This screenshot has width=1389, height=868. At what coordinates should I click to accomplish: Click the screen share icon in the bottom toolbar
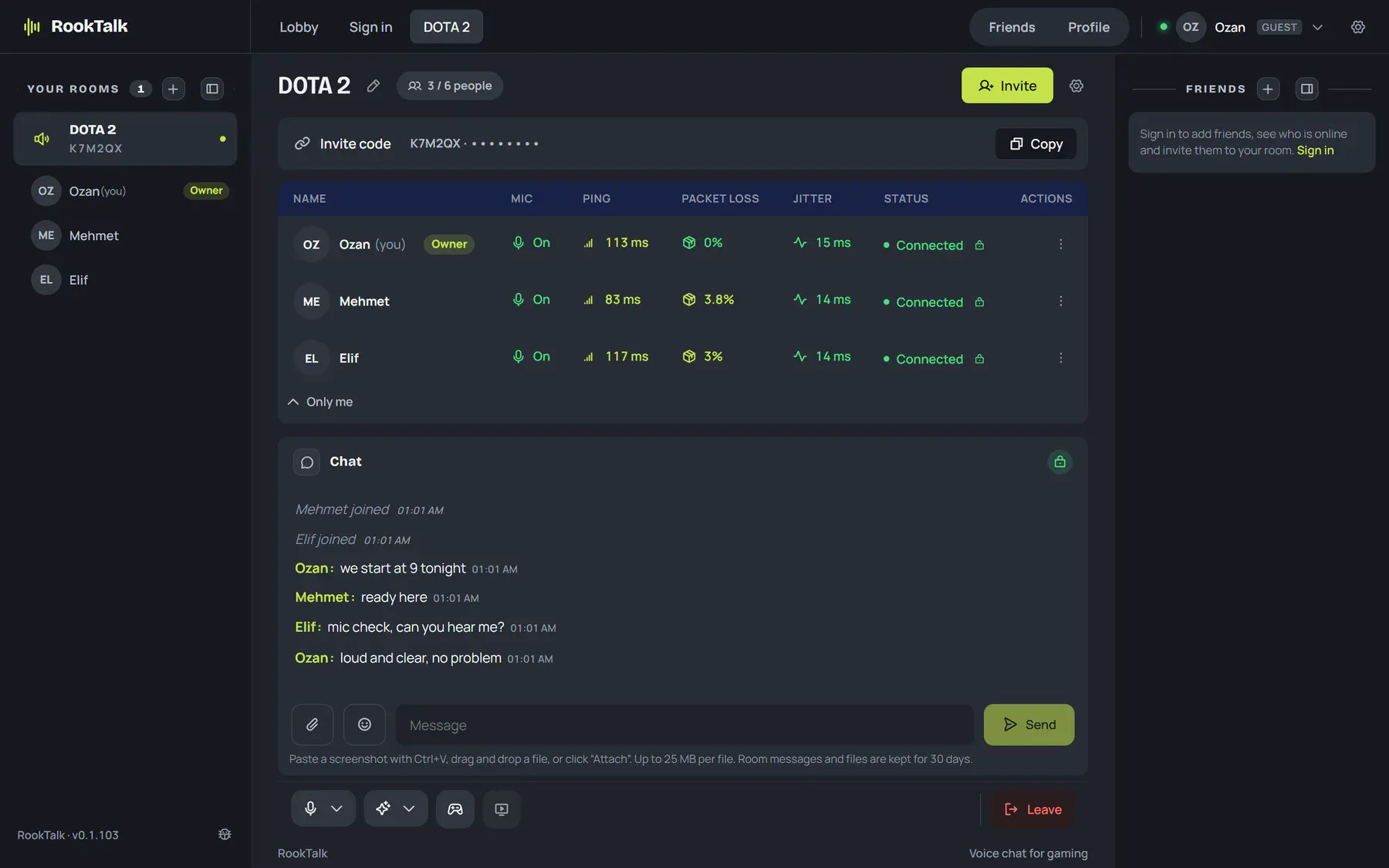click(x=502, y=809)
